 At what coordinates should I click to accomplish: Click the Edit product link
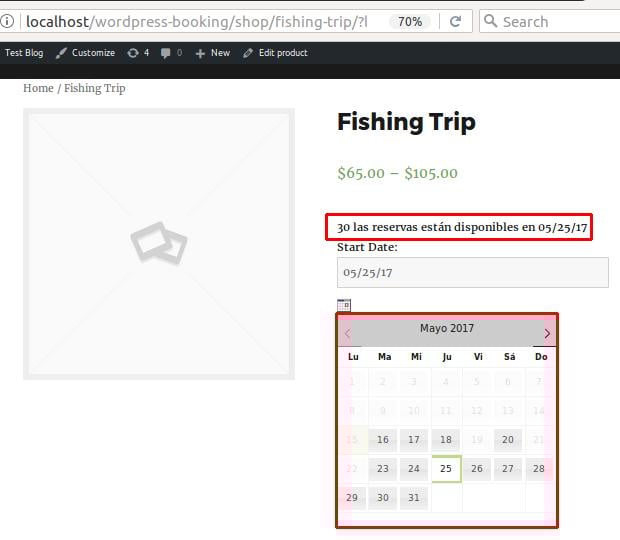275,53
